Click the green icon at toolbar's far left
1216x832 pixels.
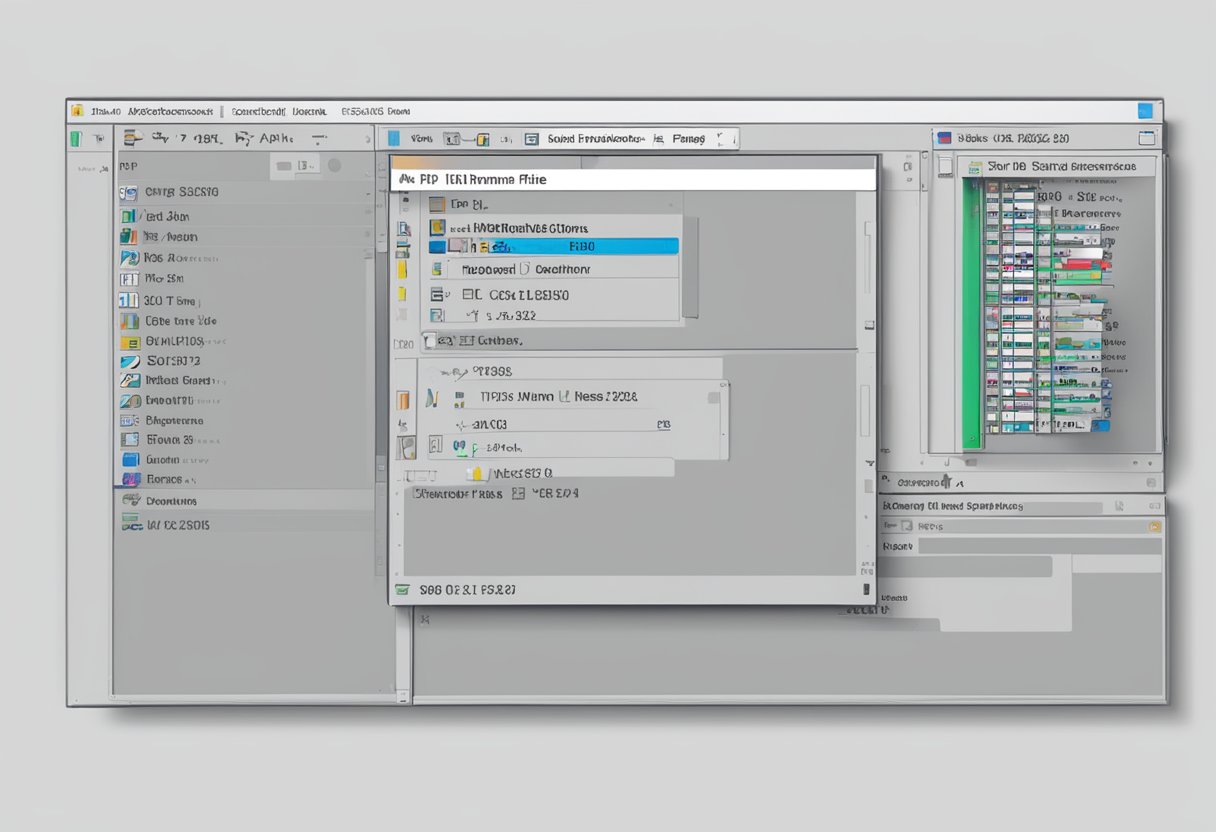click(x=75, y=140)
